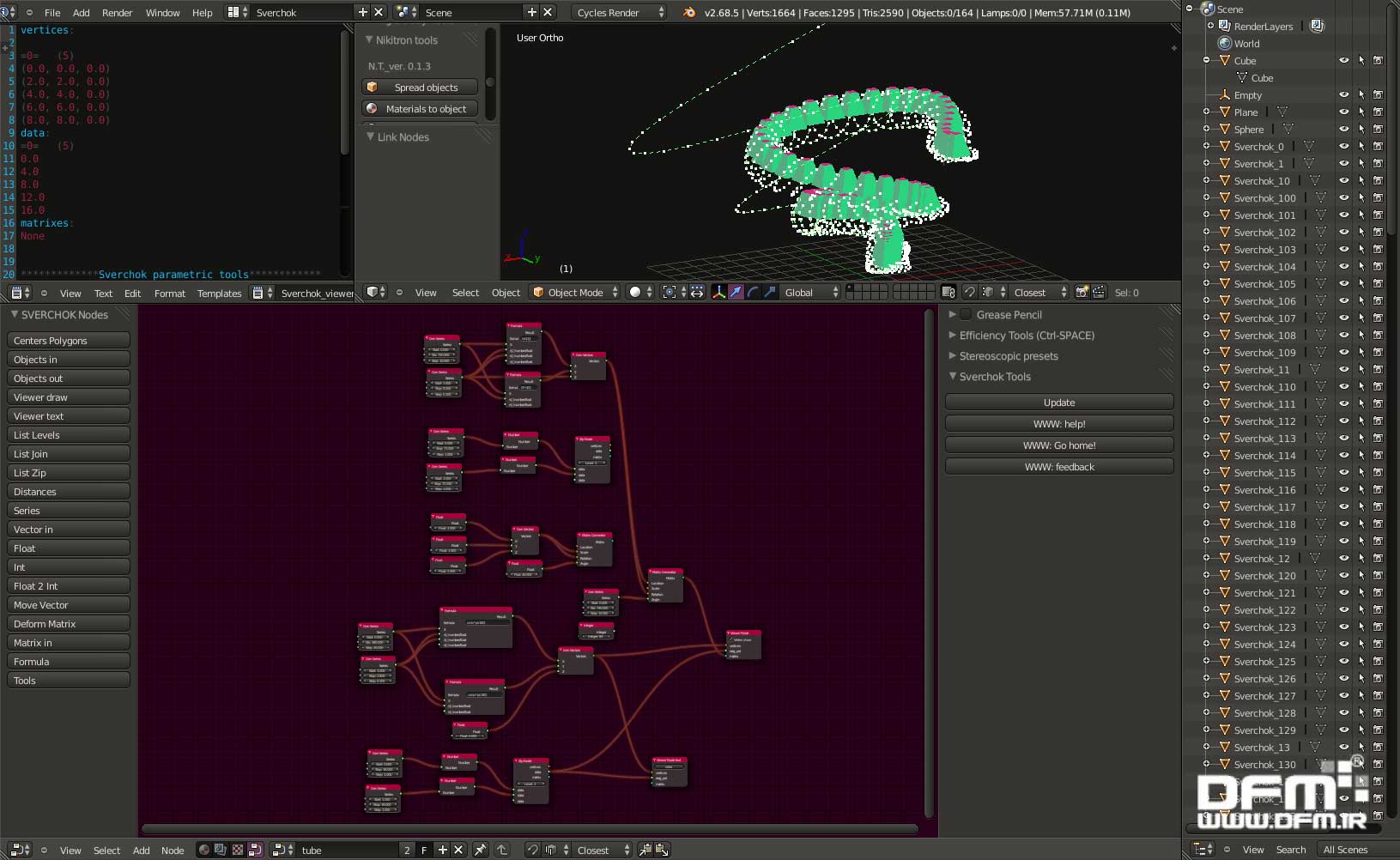Open the Info editor type selector

point(8,12)
